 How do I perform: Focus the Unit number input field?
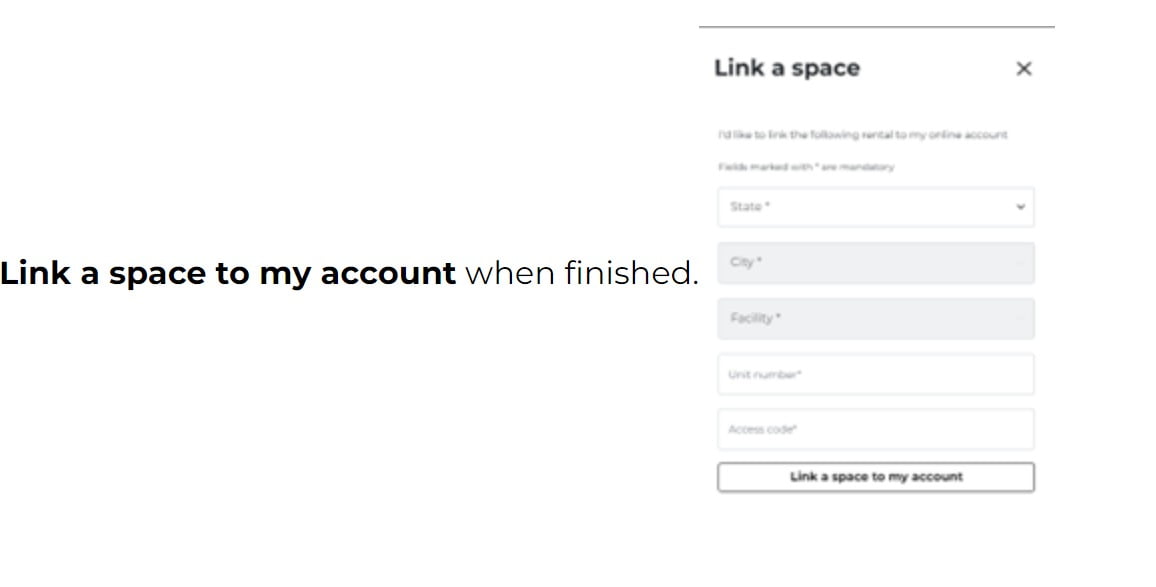pyautogui.click(x=875, y=375)
